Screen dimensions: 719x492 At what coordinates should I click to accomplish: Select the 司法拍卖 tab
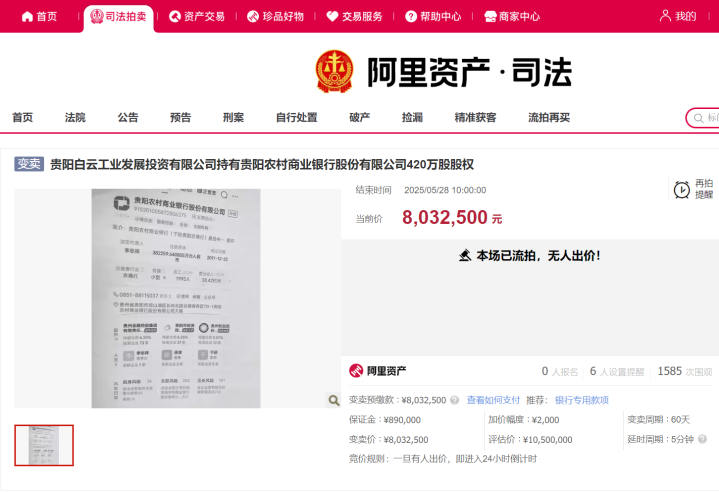118,17
